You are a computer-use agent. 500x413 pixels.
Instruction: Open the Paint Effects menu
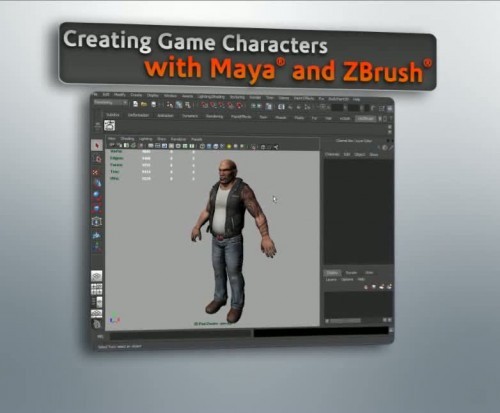pyautogui.click(x=303, y=98)
